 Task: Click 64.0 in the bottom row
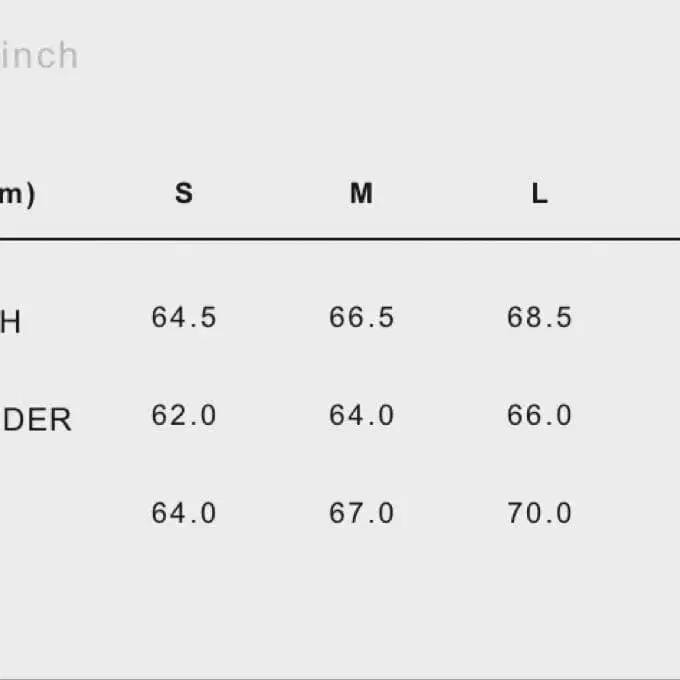pos(184,514)
